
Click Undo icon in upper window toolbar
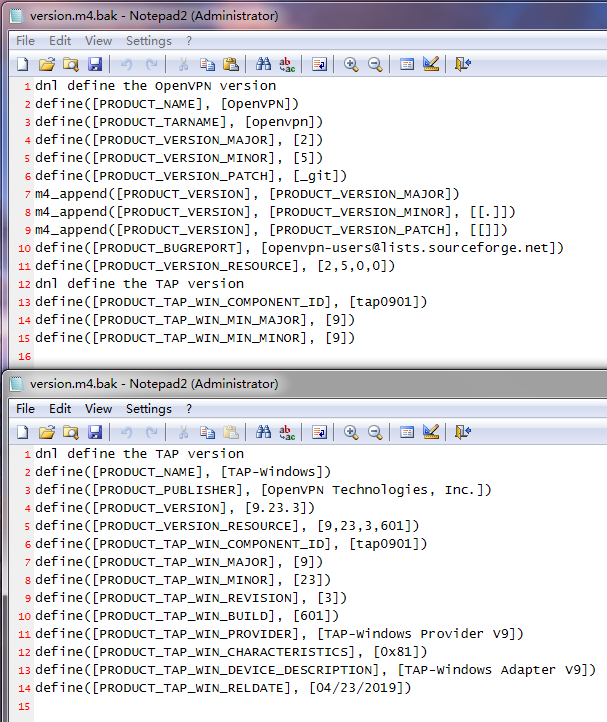point(127,64)
